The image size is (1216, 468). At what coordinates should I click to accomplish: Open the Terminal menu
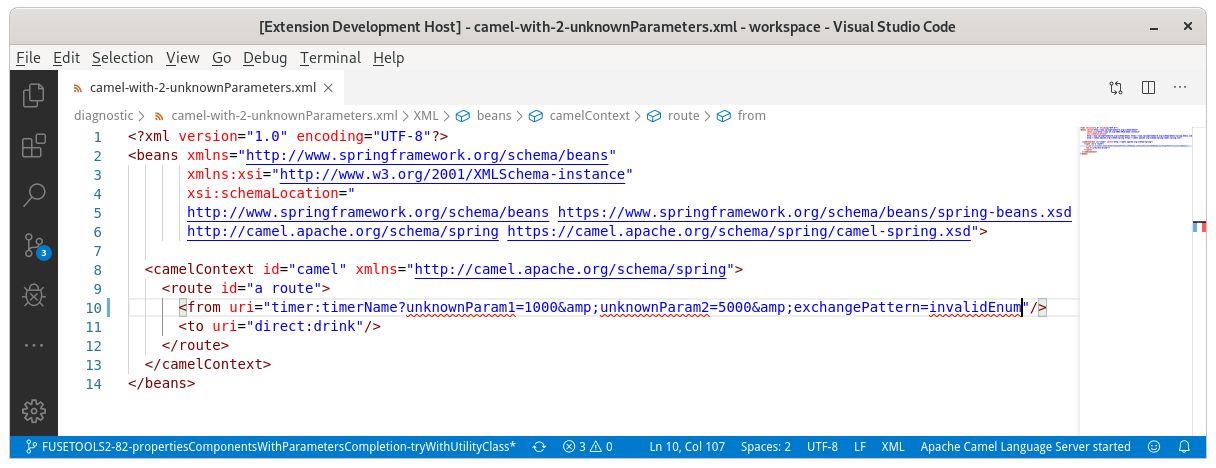(x=330, y=58)
